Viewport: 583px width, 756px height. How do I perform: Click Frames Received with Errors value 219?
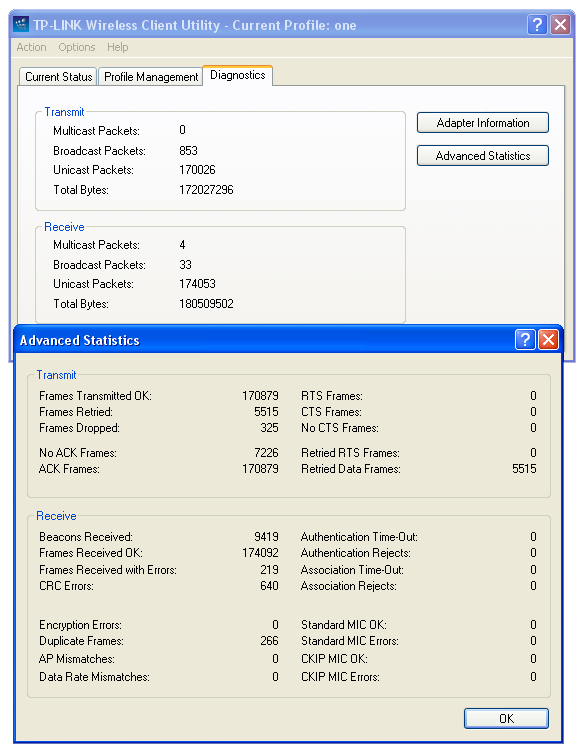click(270, 569)
